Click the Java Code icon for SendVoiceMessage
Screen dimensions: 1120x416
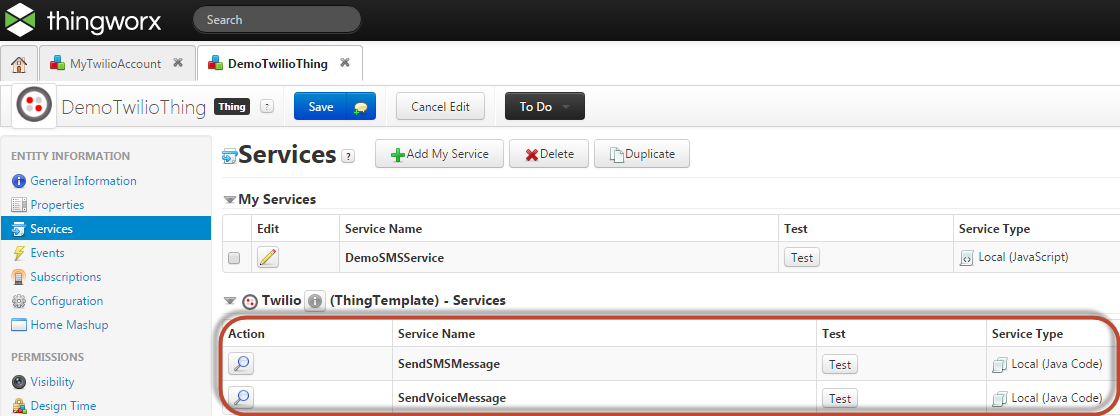(999, 398)
